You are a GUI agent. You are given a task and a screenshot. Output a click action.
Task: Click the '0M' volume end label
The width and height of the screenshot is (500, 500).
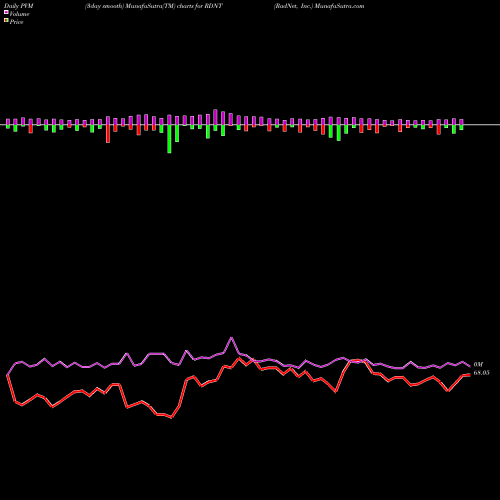pos(478,365)
